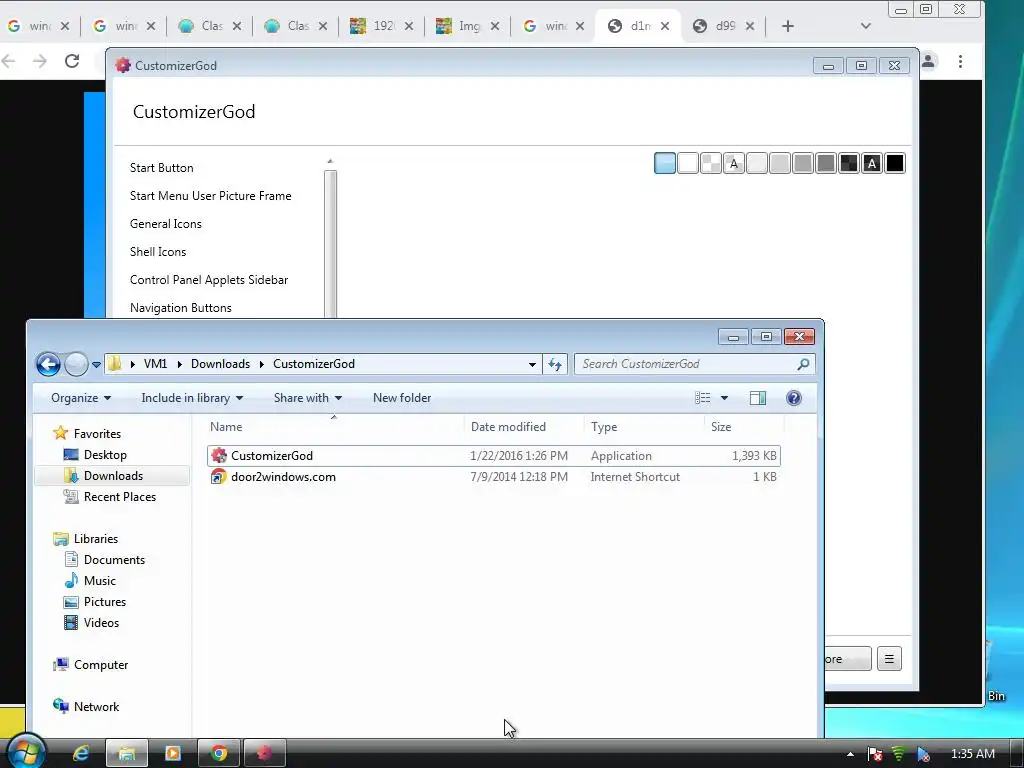Select Navigation Buttons category
The height and width of the screenshot is (768, 1024).
coord(180,308)
